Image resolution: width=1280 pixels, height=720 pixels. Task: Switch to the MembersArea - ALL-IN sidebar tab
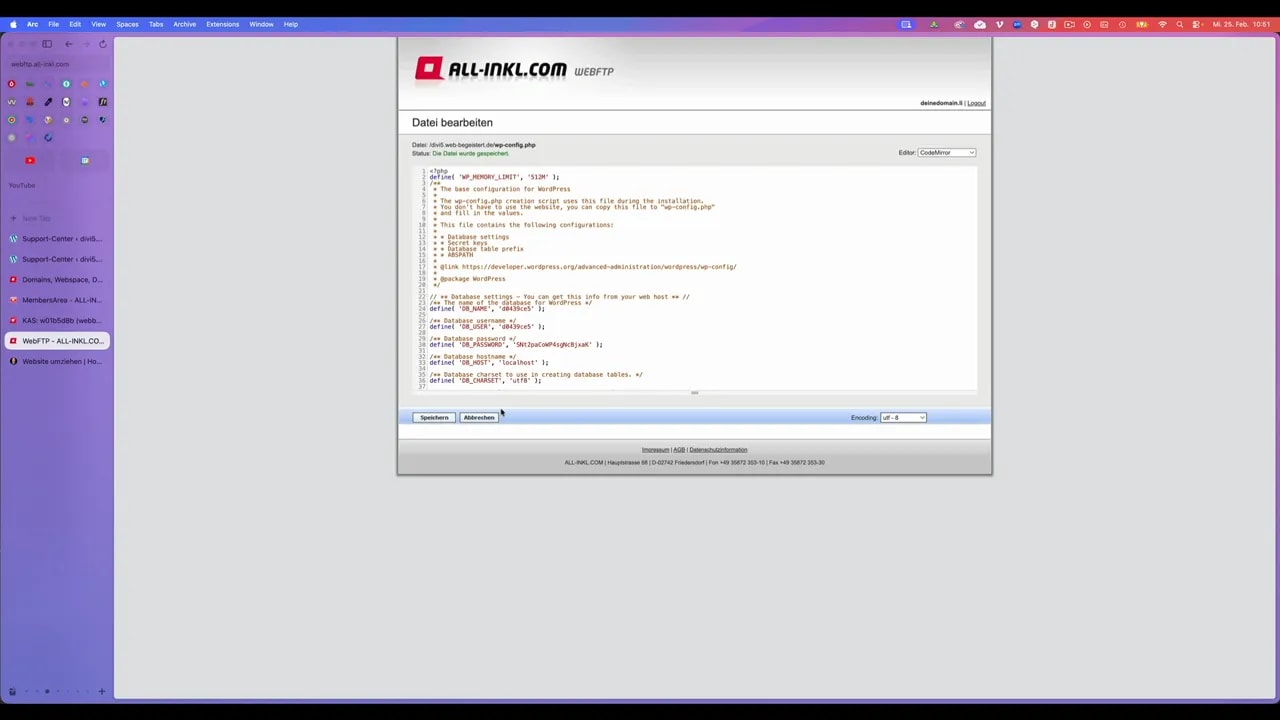point(60,299)
